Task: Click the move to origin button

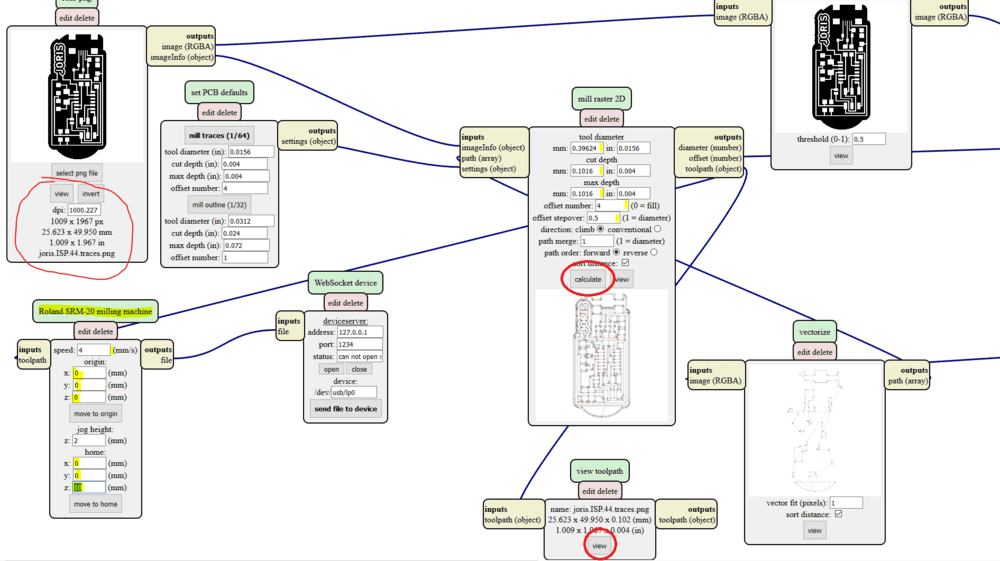Action: click(96, 414)
